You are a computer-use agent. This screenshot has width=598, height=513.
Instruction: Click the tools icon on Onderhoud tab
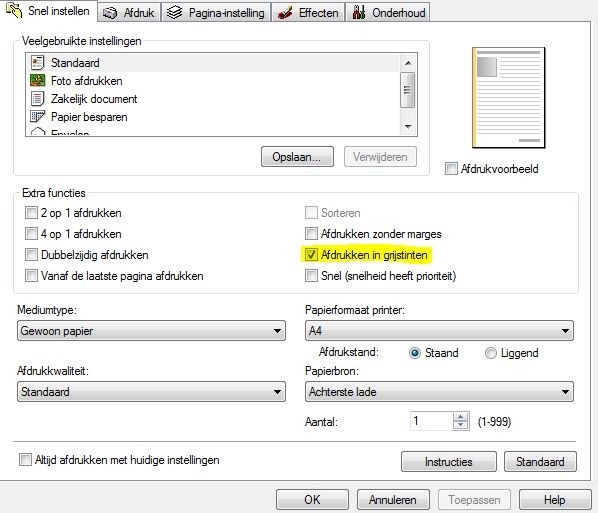click(x=358, y=12)
